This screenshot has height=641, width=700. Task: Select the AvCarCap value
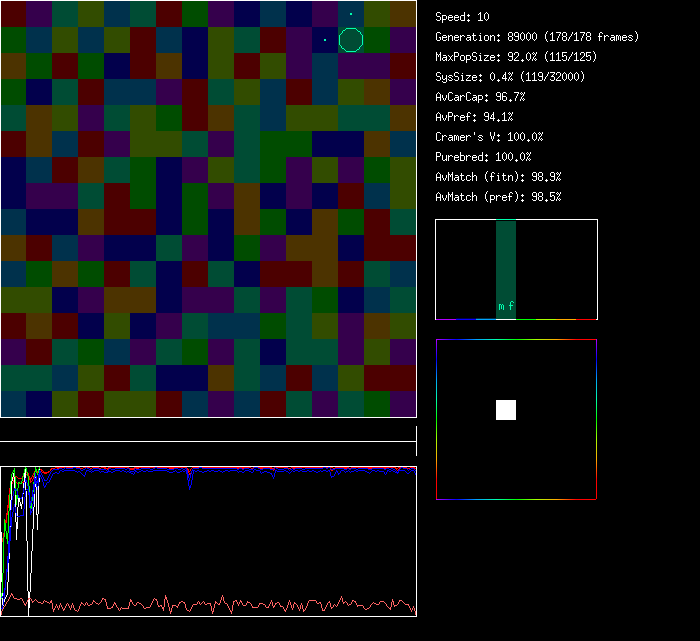point(481,97)
